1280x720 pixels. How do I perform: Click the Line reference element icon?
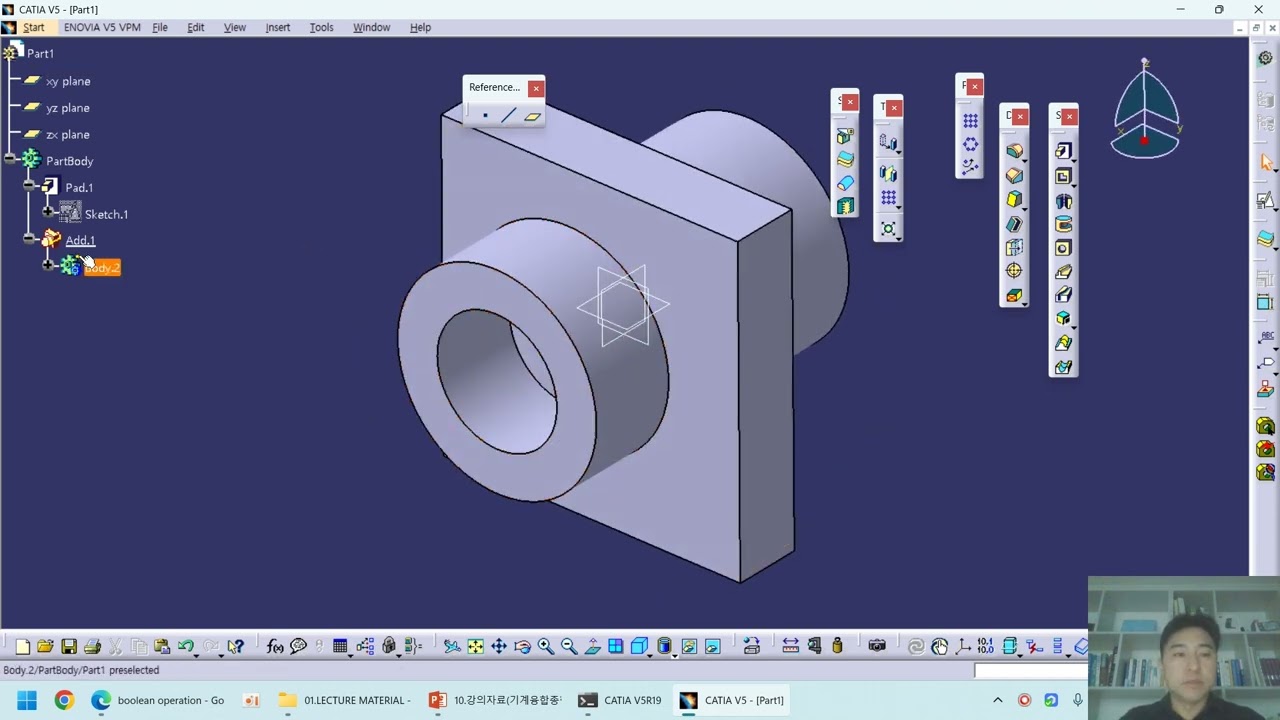click(x=509, y=115)
